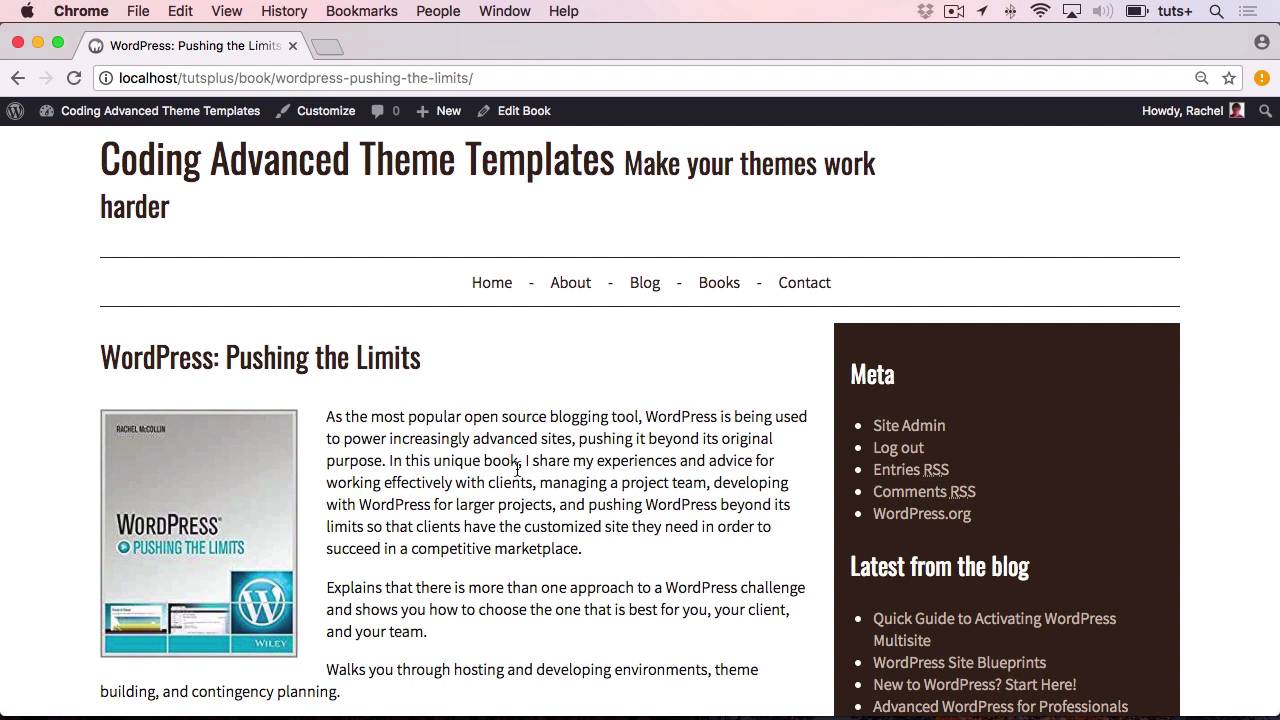Open the View menu
The height and width of the screenshot is (720, 1280).
click(227, 11)
